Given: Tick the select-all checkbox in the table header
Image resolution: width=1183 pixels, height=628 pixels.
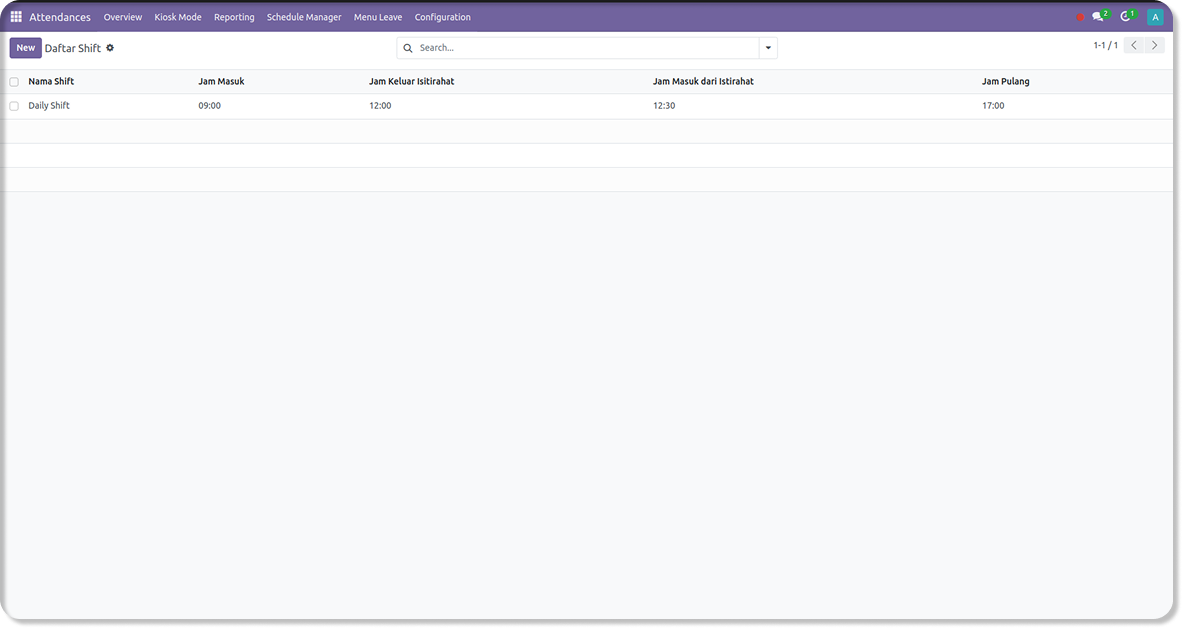Looking at the screenshot, I should (x=14, y=82).
